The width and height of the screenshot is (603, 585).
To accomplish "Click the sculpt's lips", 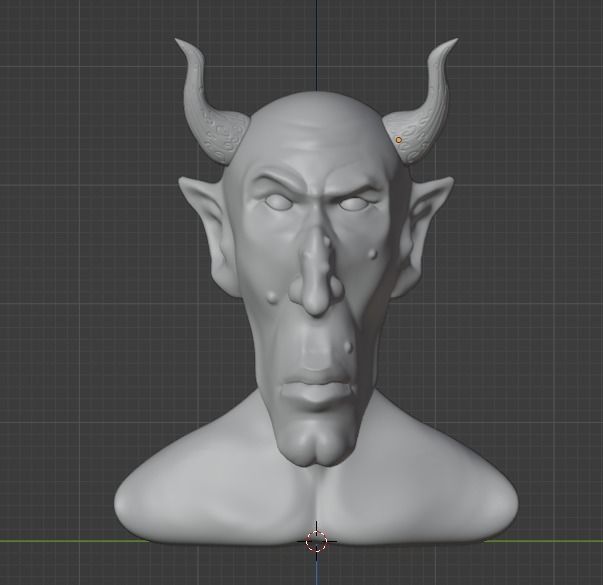I will tap(316, 387).
